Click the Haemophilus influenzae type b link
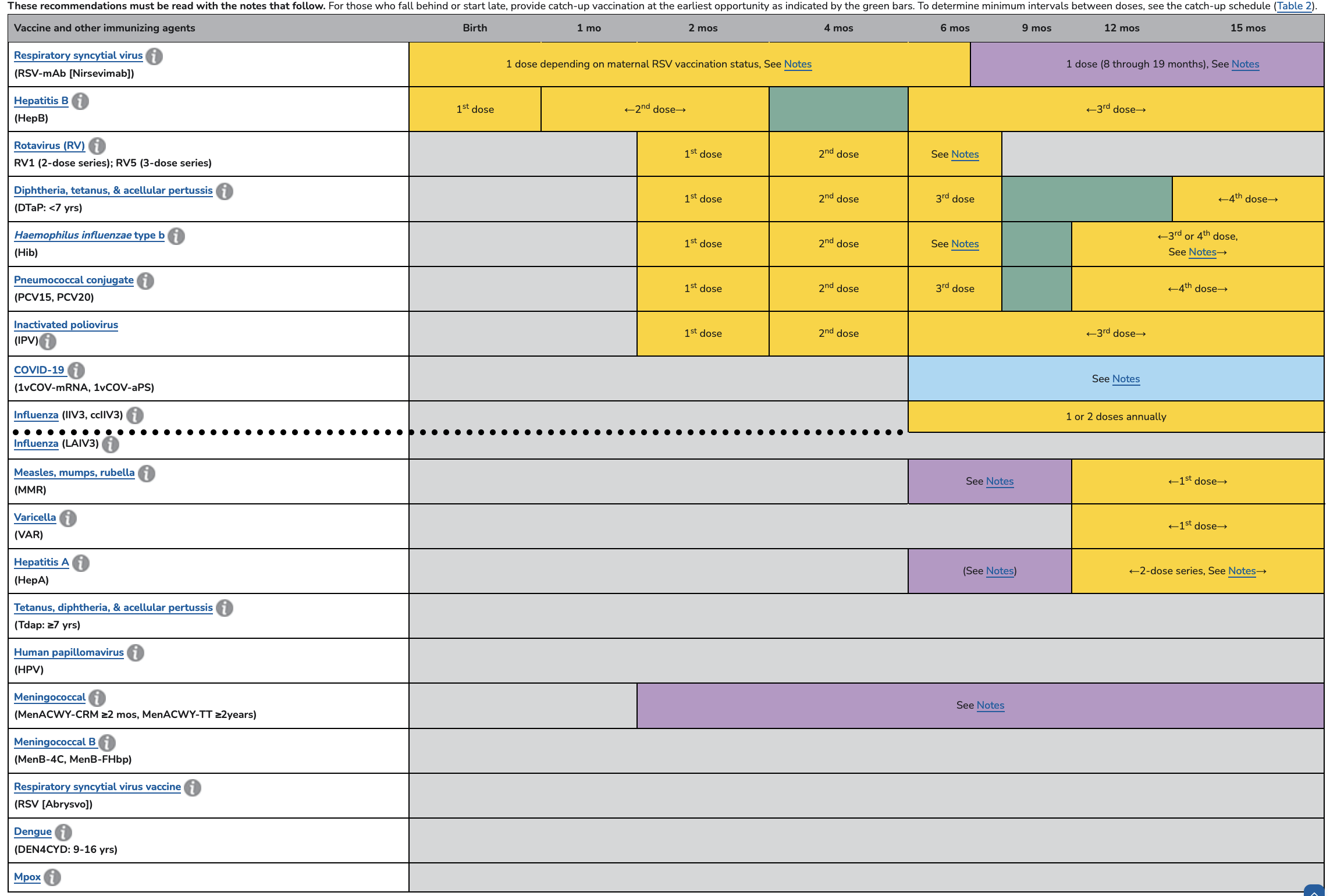This screenshot has width=1330, height=896. 89,235
